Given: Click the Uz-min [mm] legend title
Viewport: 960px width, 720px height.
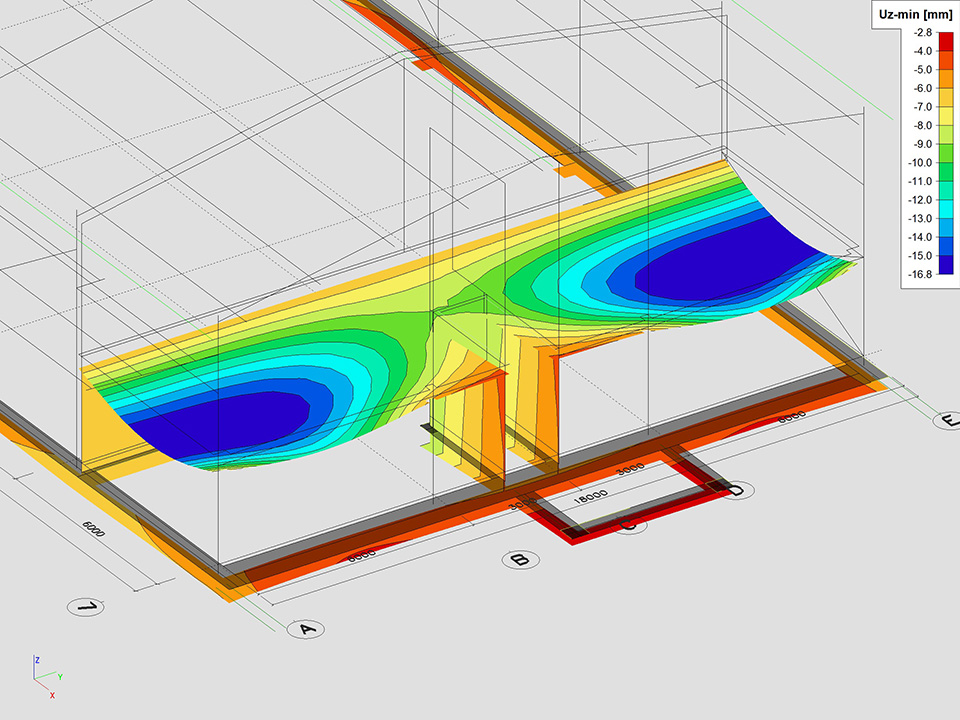Looking at the screenshot, I should [915, 12].
